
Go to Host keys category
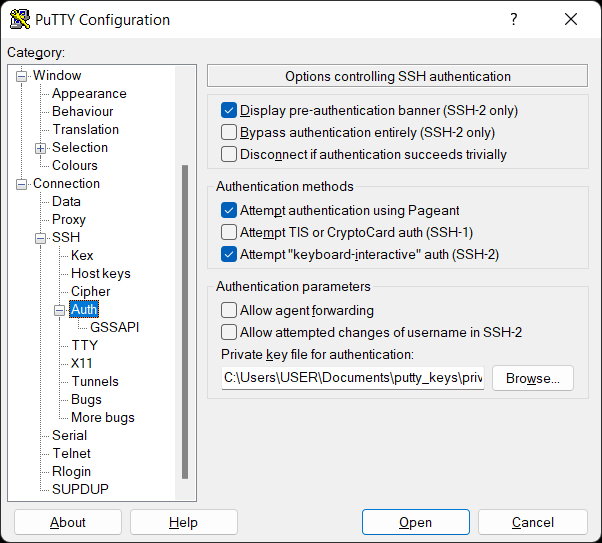(100, 273)
